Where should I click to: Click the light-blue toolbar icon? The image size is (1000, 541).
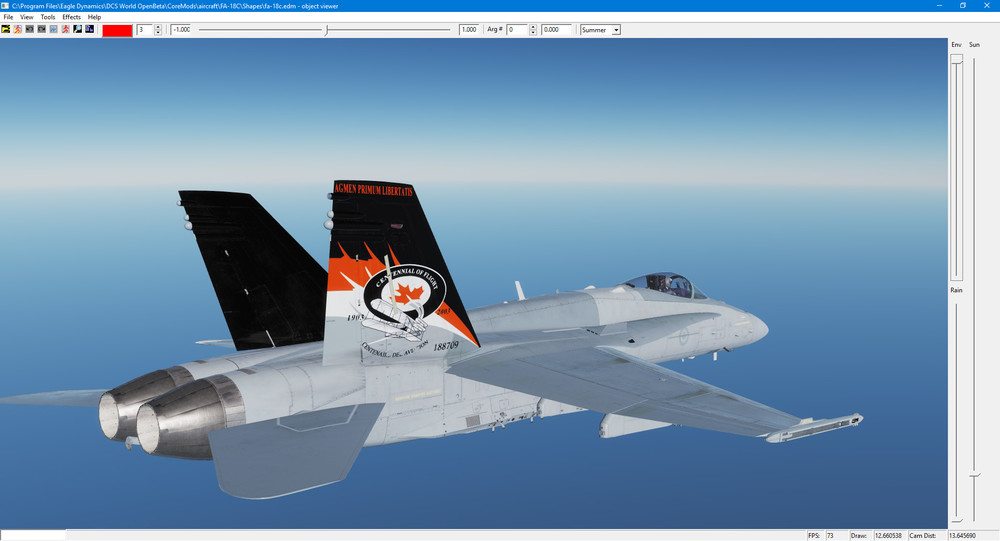(54, 29)
